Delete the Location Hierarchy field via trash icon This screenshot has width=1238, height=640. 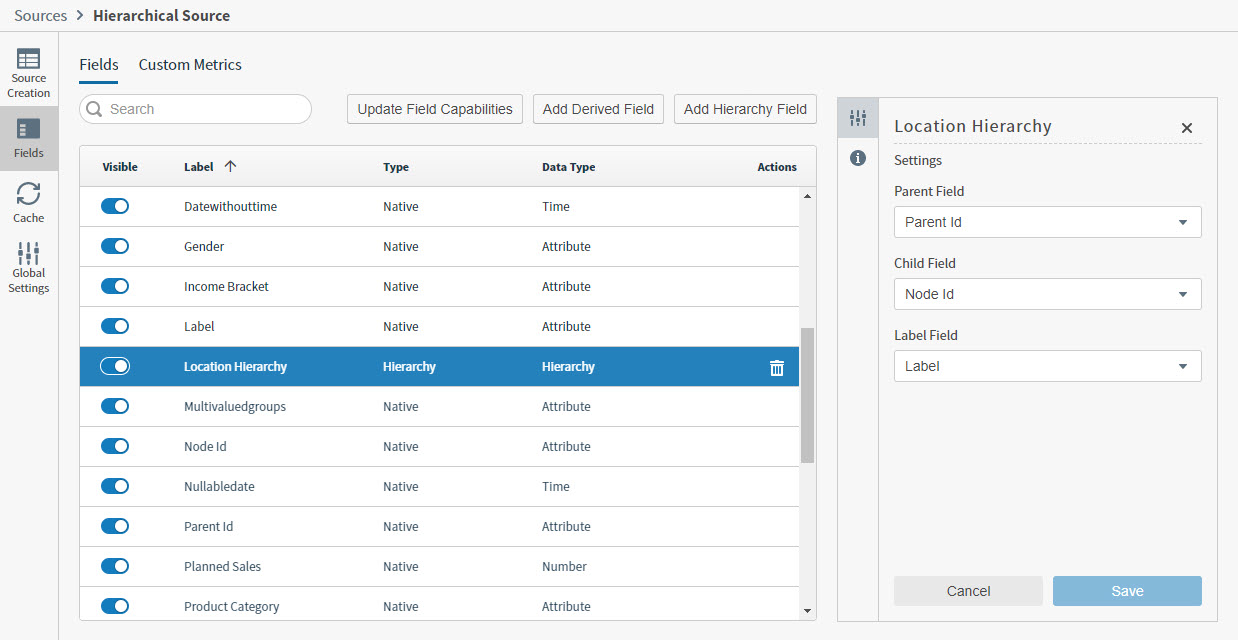pyautogui.click(x=777, y=367)
